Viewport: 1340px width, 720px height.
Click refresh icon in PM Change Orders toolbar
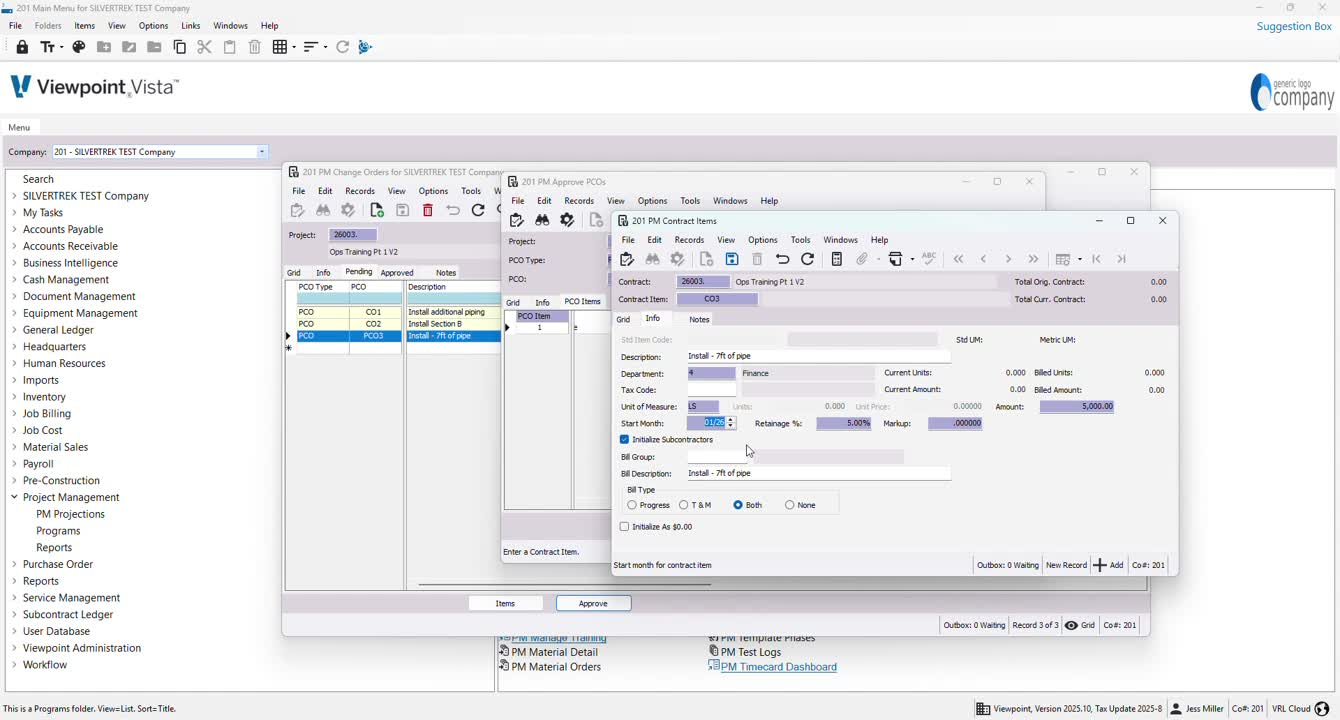[x=478, y=210]
